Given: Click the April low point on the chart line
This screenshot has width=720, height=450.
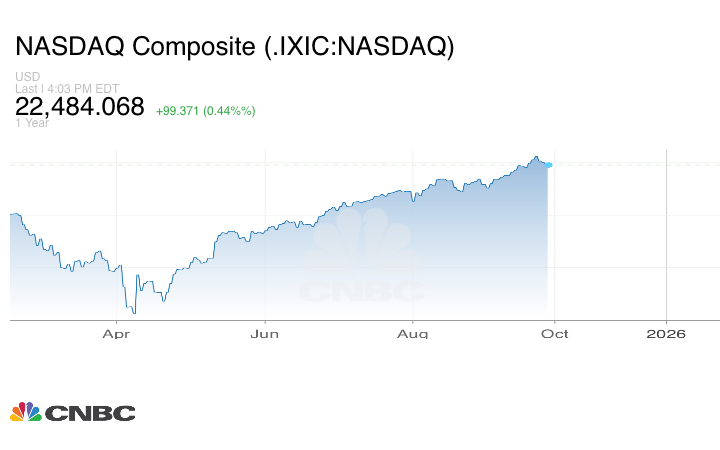Looking at the screenshot, I should pos(133,313).
